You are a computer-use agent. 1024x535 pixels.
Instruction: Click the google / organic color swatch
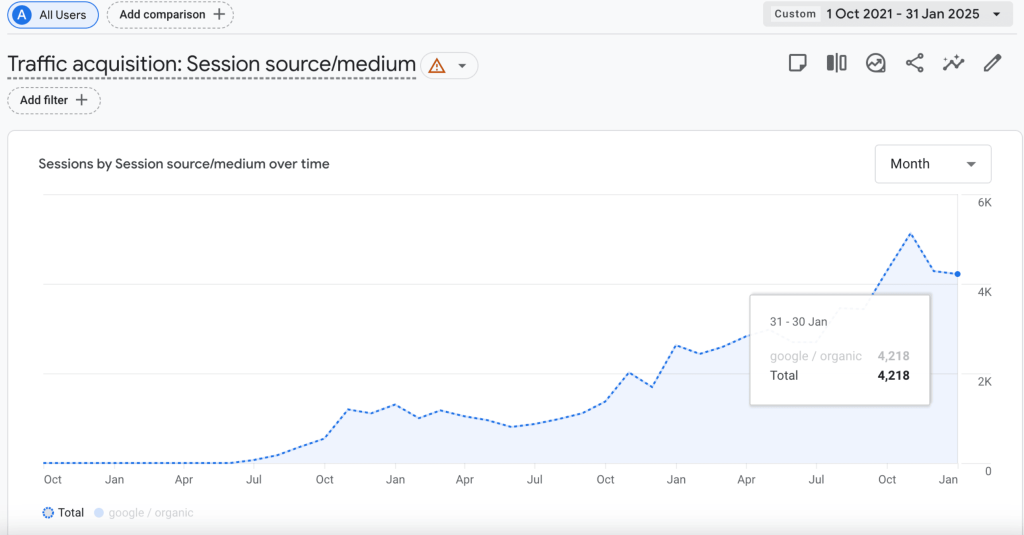pyautogui.click(x=99, y=513)
